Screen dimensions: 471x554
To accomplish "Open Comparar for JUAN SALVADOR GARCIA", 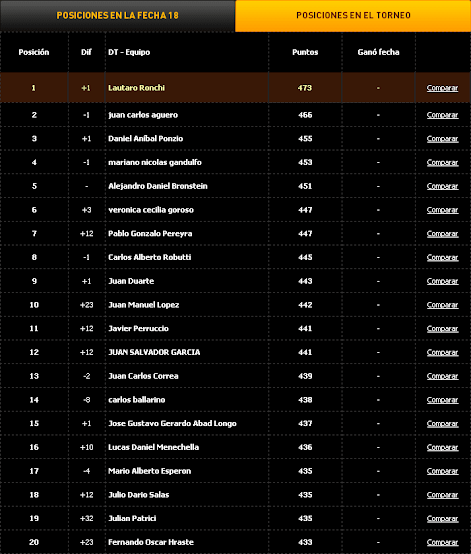I will point(442,352).
